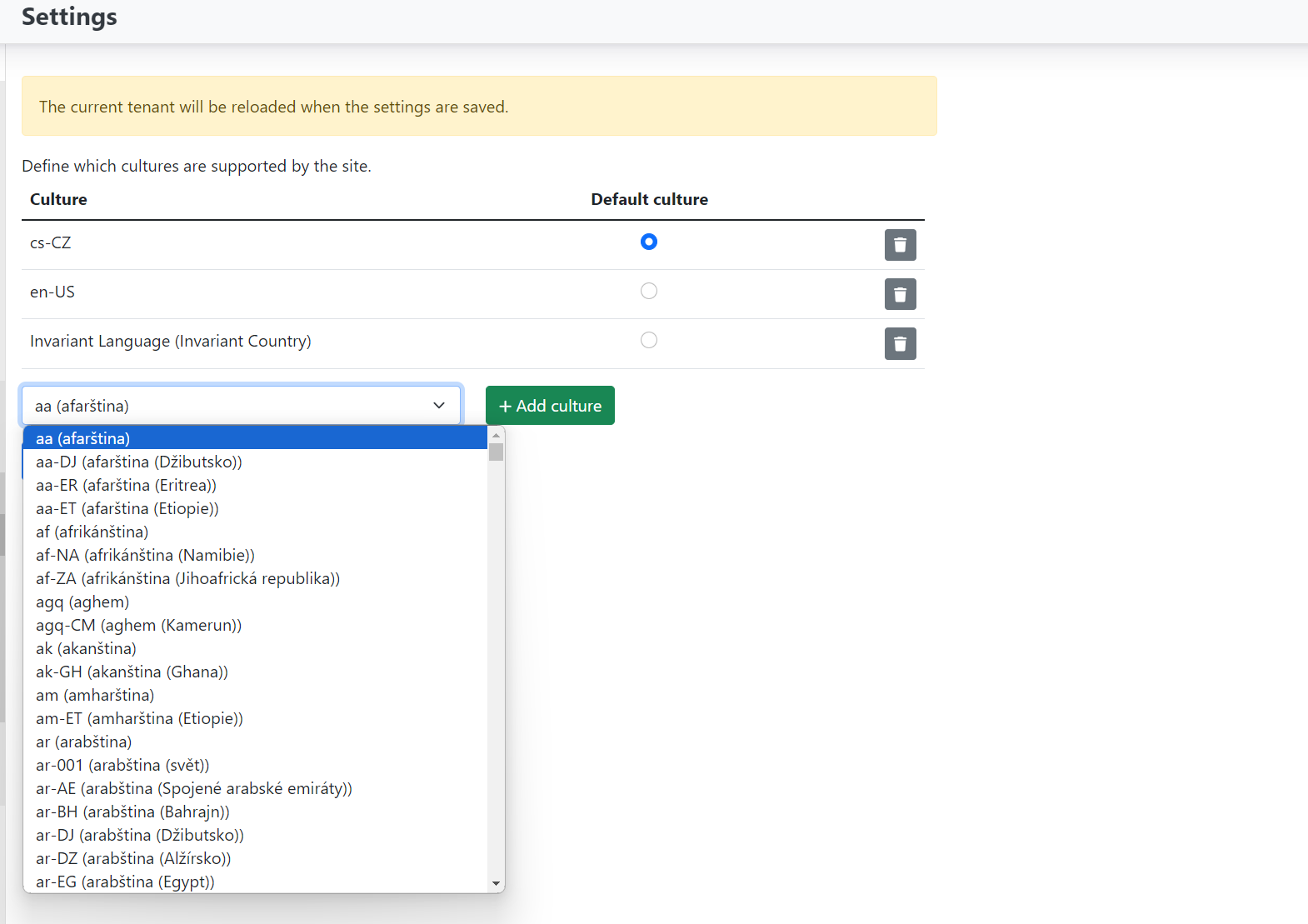
Task: Select aa-DJ (afarština (Džibutsko)) option
Action: point(139,462)
